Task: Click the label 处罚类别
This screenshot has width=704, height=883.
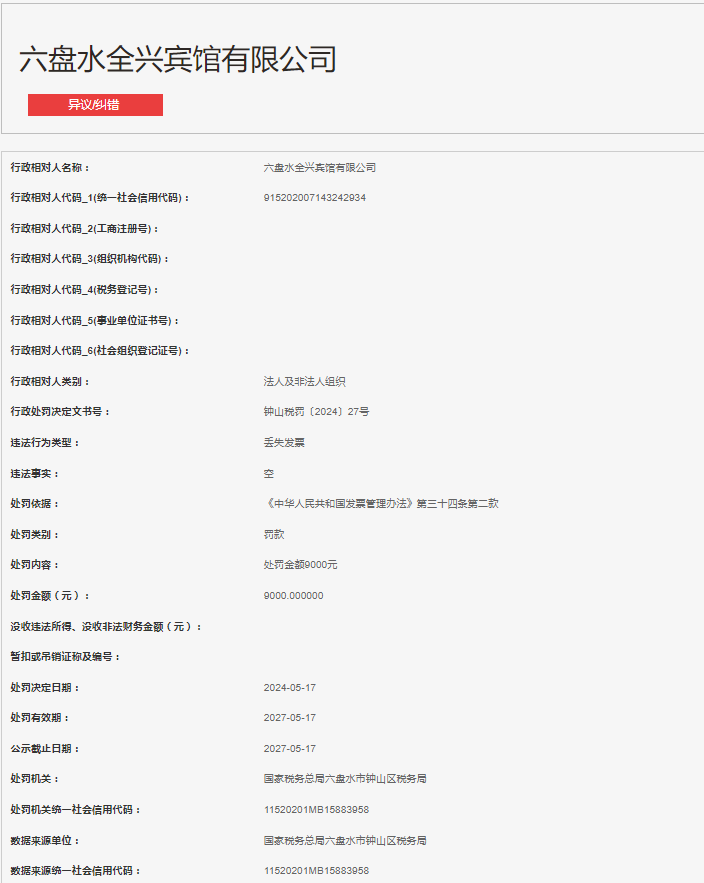Action: [34, 534]
